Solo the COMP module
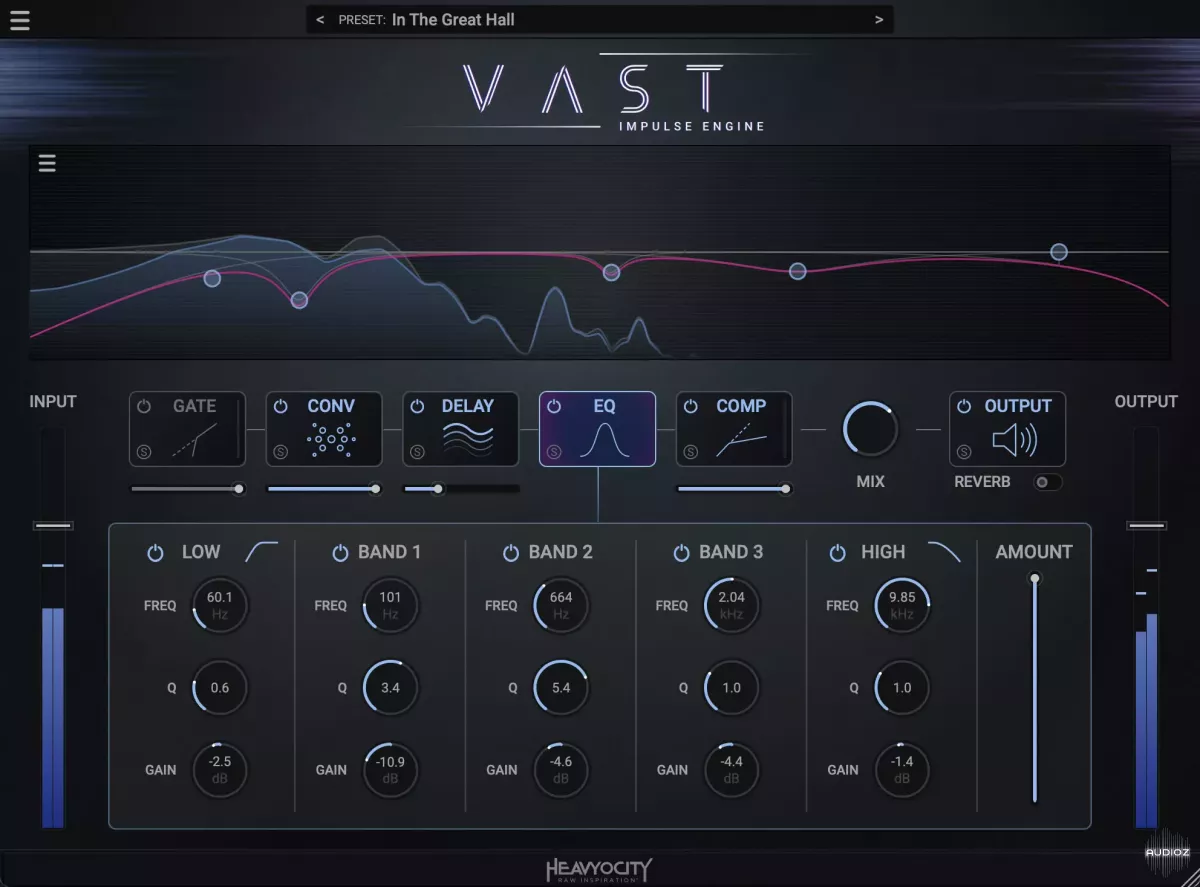This screenshot has height=887, width=1200. click(x=691, y=452)
